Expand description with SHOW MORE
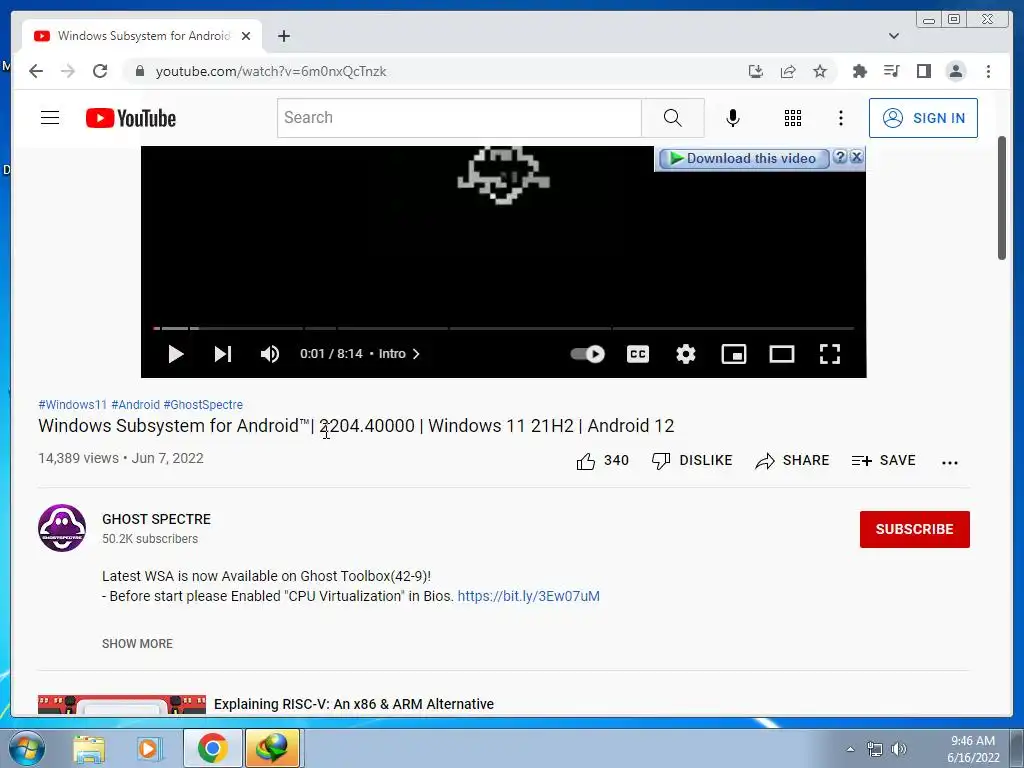This screenshot has width=1024, height=768. (x=137, y=644)
